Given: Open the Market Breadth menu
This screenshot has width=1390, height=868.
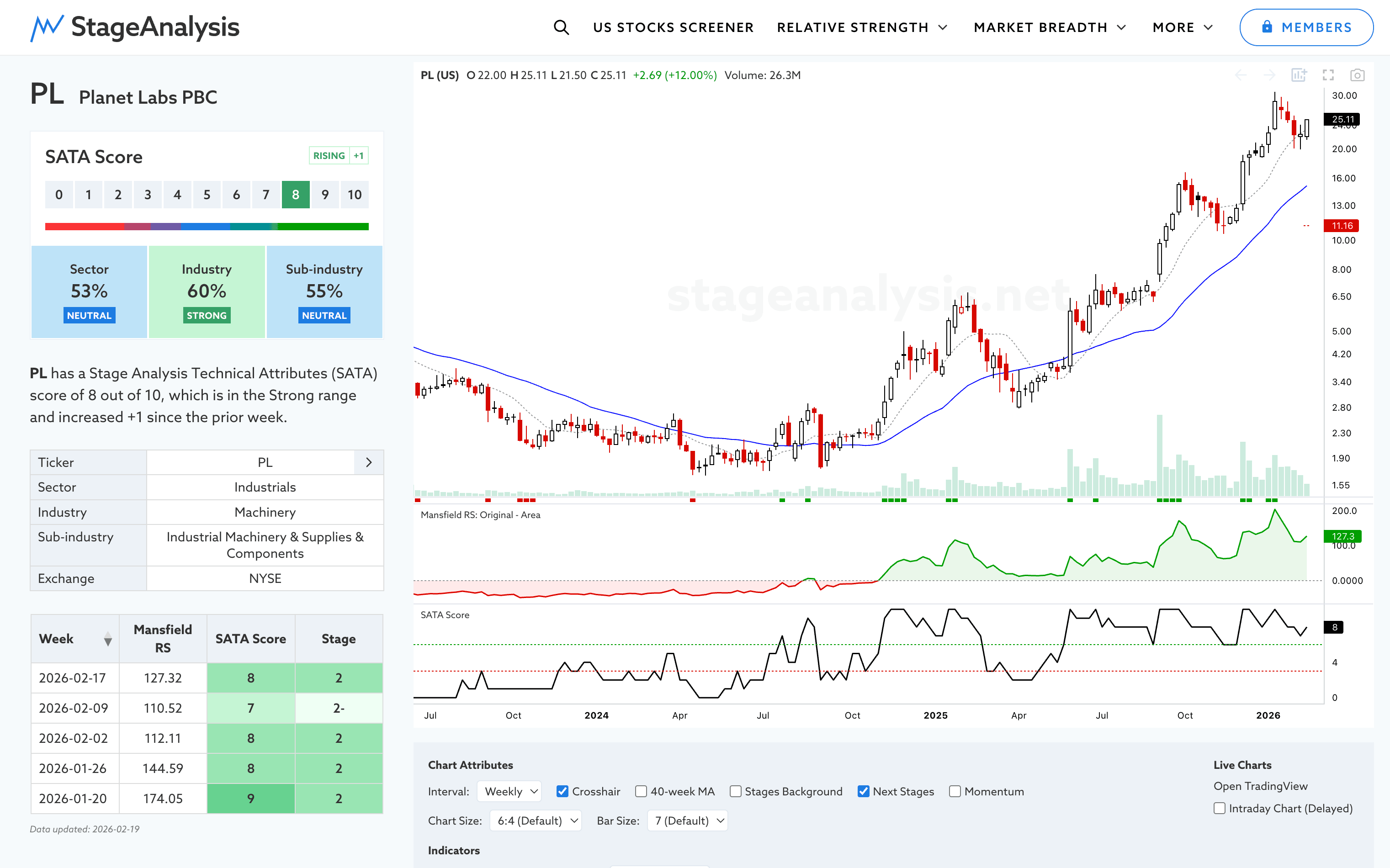Looking at the screenshot, I should coord(1050,27).
